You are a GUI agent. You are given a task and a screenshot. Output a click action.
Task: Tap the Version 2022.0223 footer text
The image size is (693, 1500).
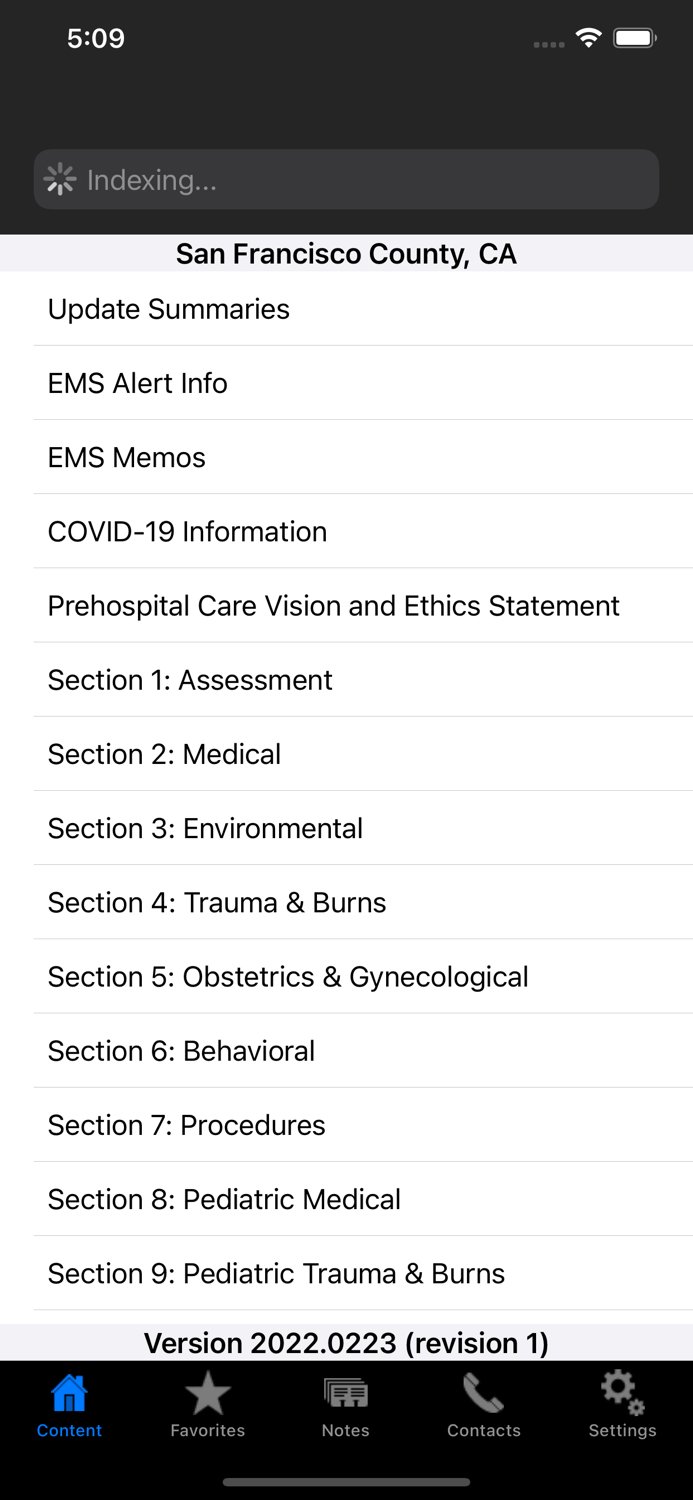(346, 1343)
